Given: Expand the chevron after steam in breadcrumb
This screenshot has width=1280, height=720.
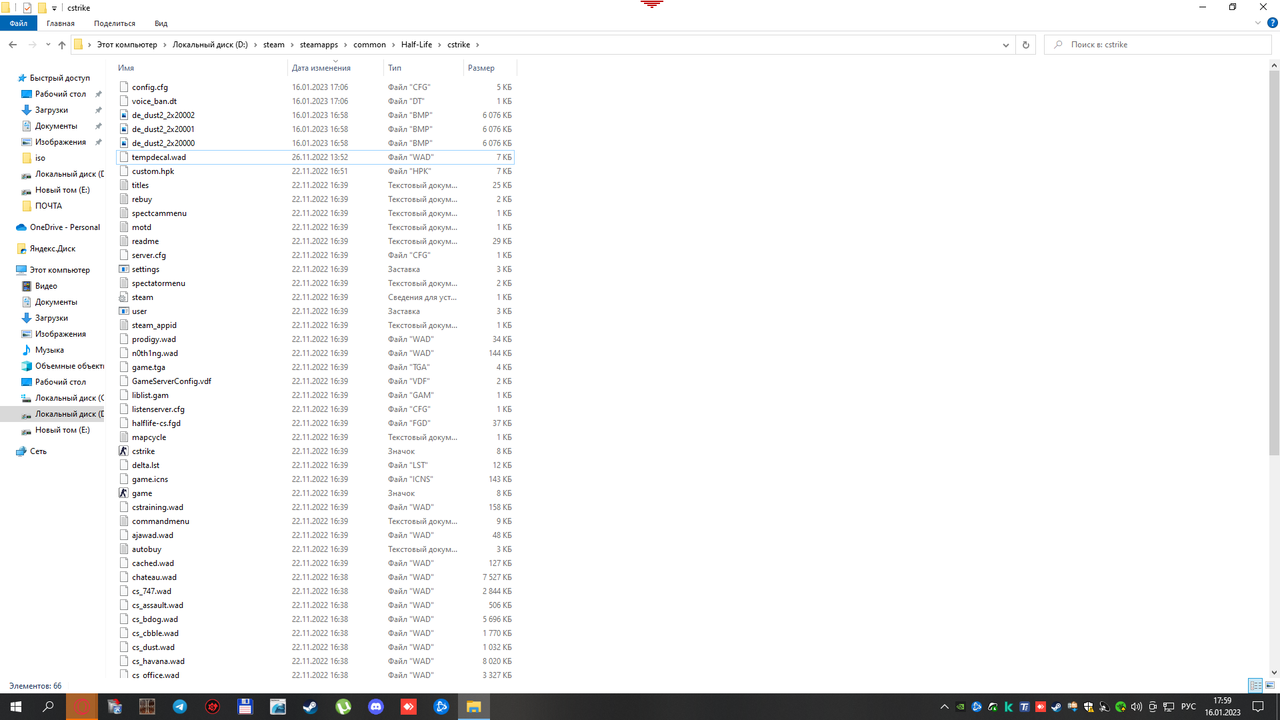Looking at the screenshot, I should pyautogui.click(x=291, y=45).
